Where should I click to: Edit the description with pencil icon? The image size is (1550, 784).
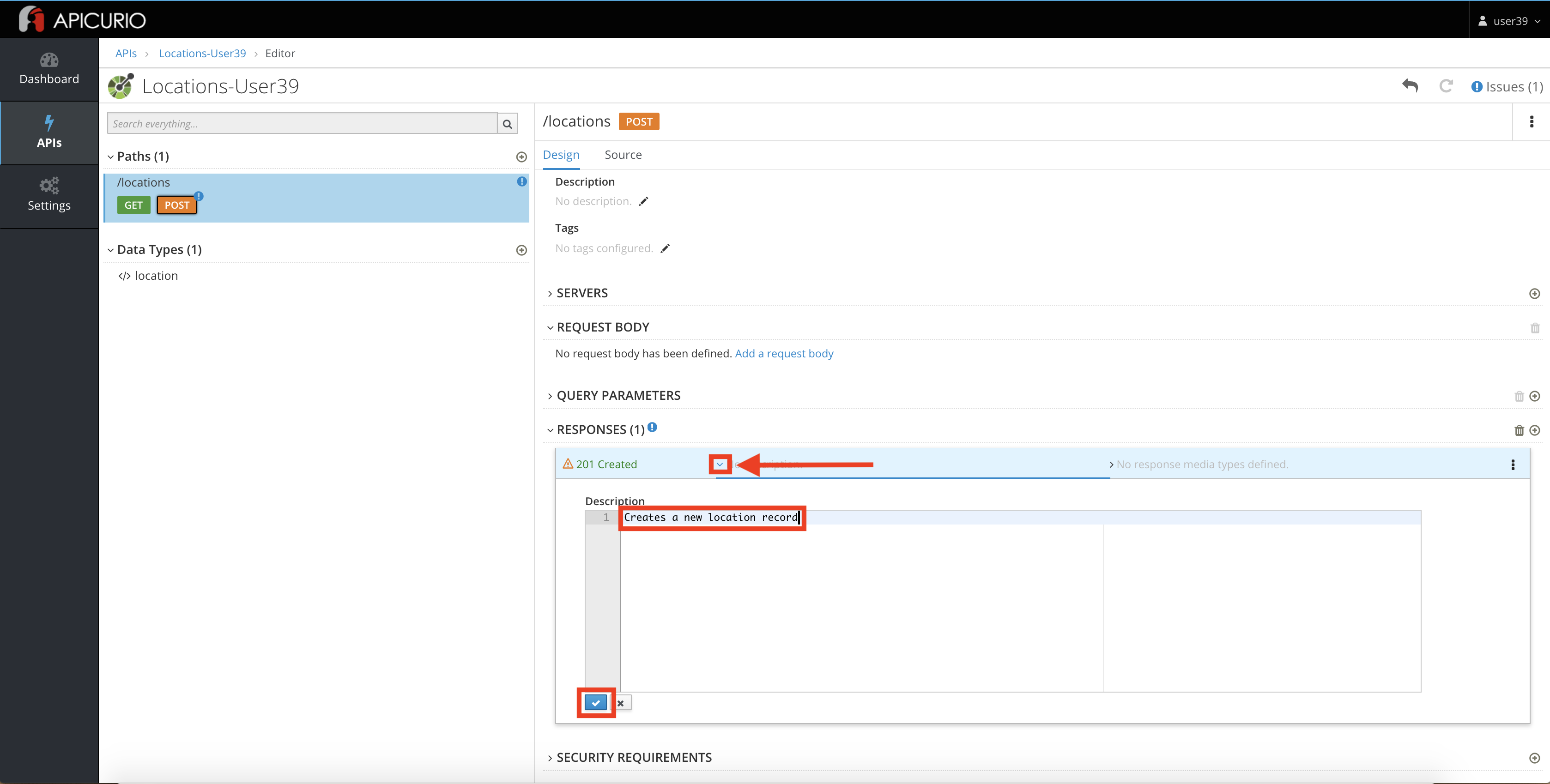pyautogui.click(x=643, y=202)
